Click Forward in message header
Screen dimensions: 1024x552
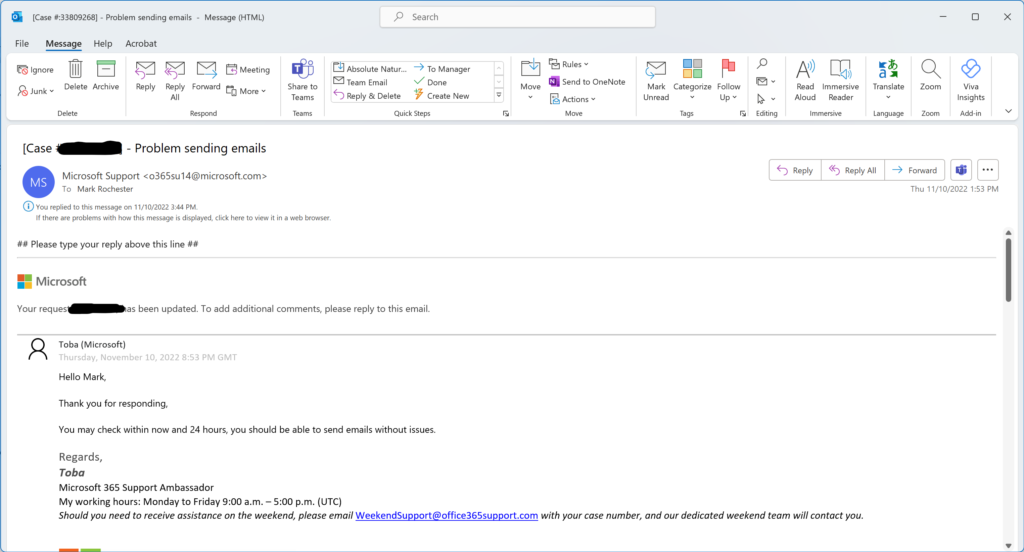coord(915,170)
